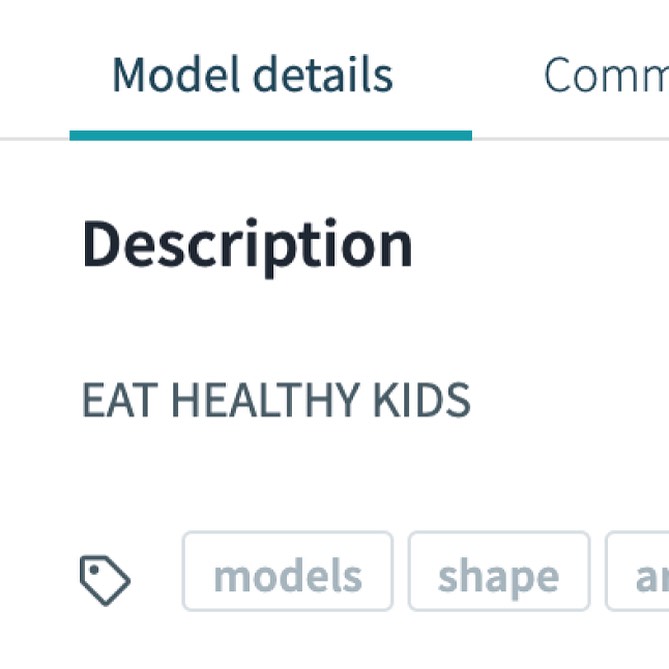Click the blank area right of Description heading
Screen dimensions: 669x669
[540, 244]
